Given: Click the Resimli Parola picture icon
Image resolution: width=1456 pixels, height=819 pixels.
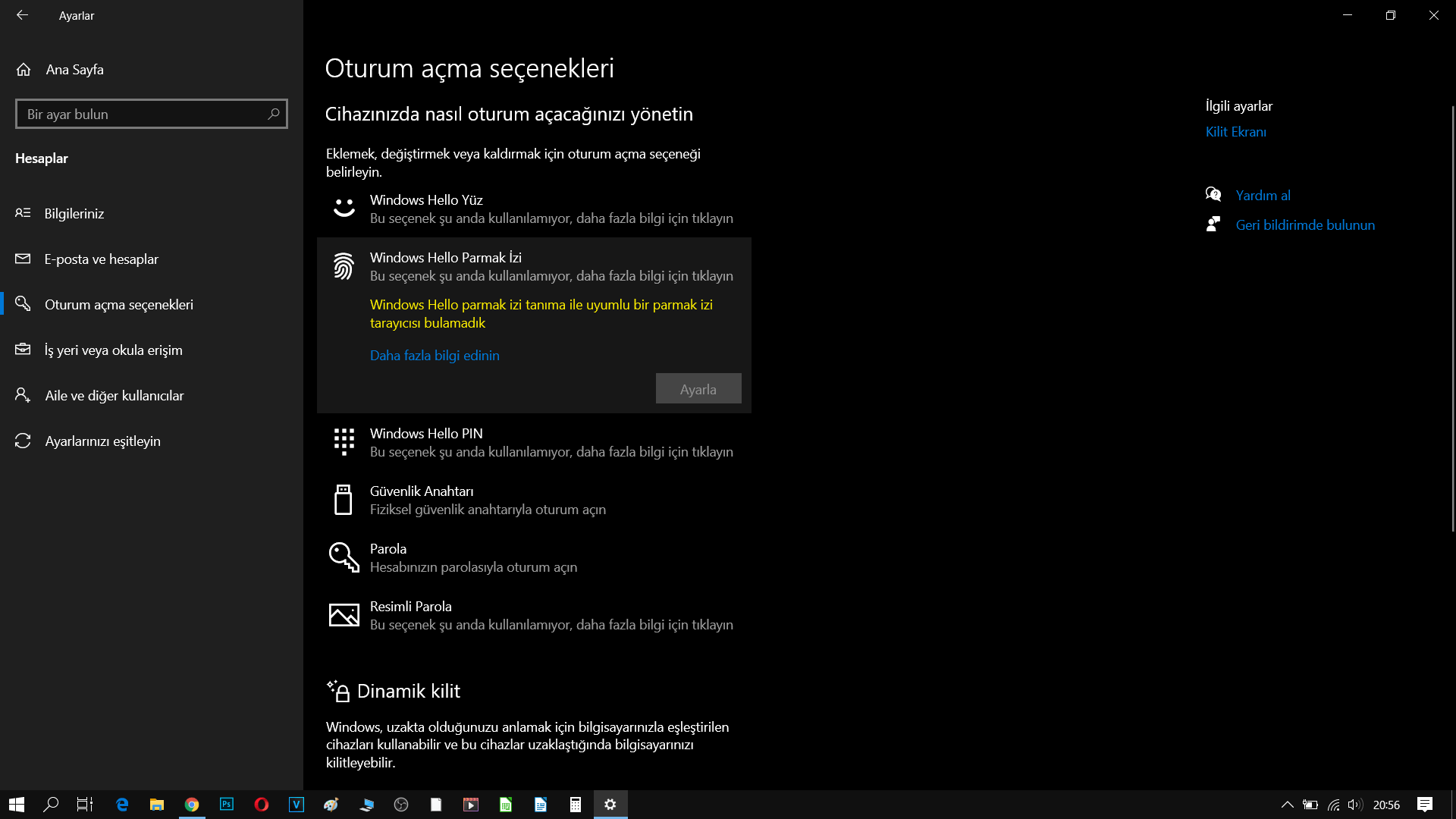Looking at the screenshot, I should pyautogui.click(x=344, y=615).
